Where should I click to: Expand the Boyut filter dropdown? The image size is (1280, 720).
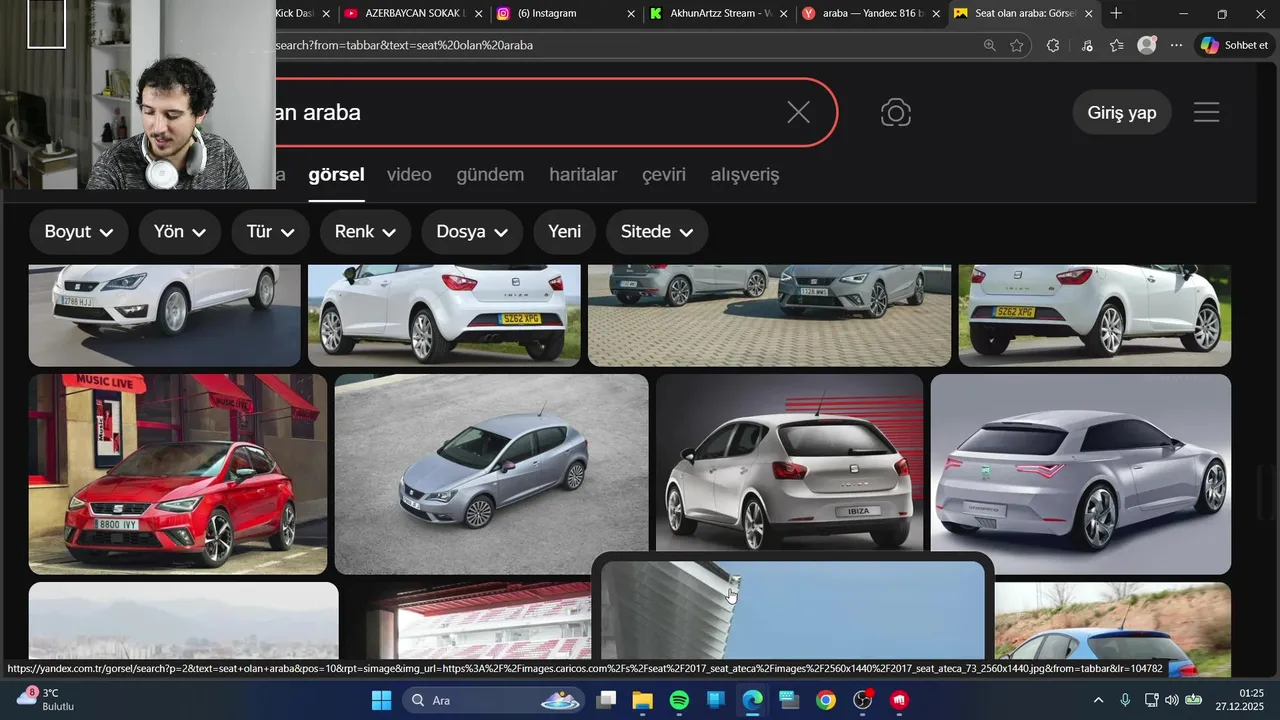[x=79, y=232]
